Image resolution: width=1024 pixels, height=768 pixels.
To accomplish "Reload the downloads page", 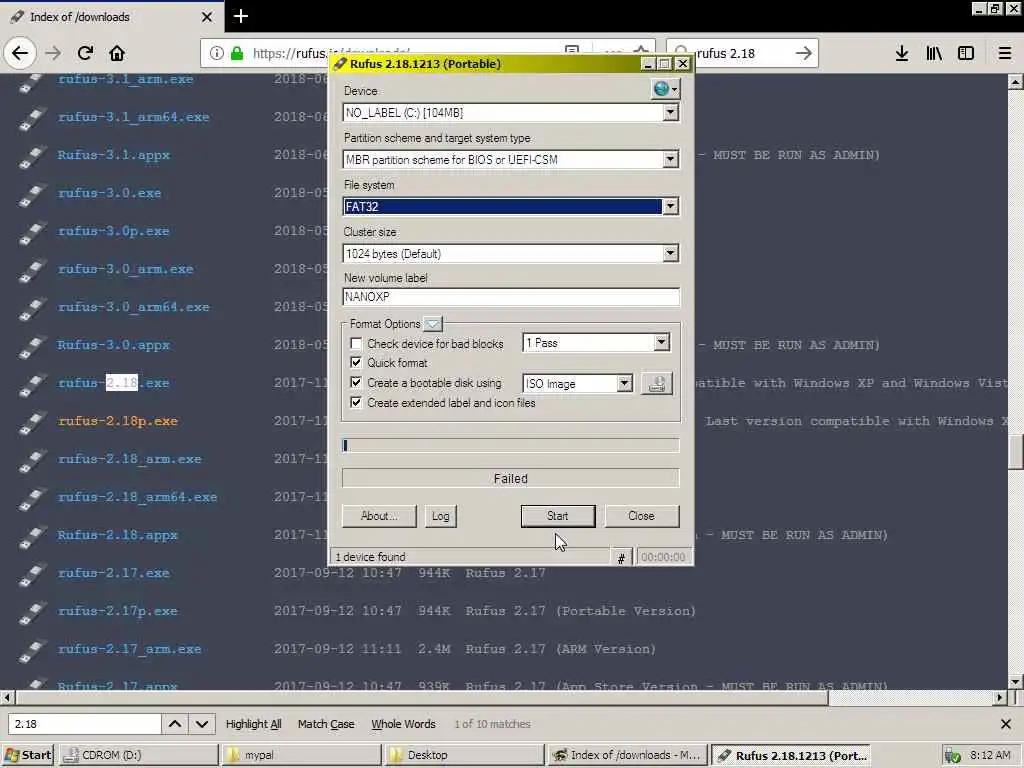I will [x=85, y=53].
